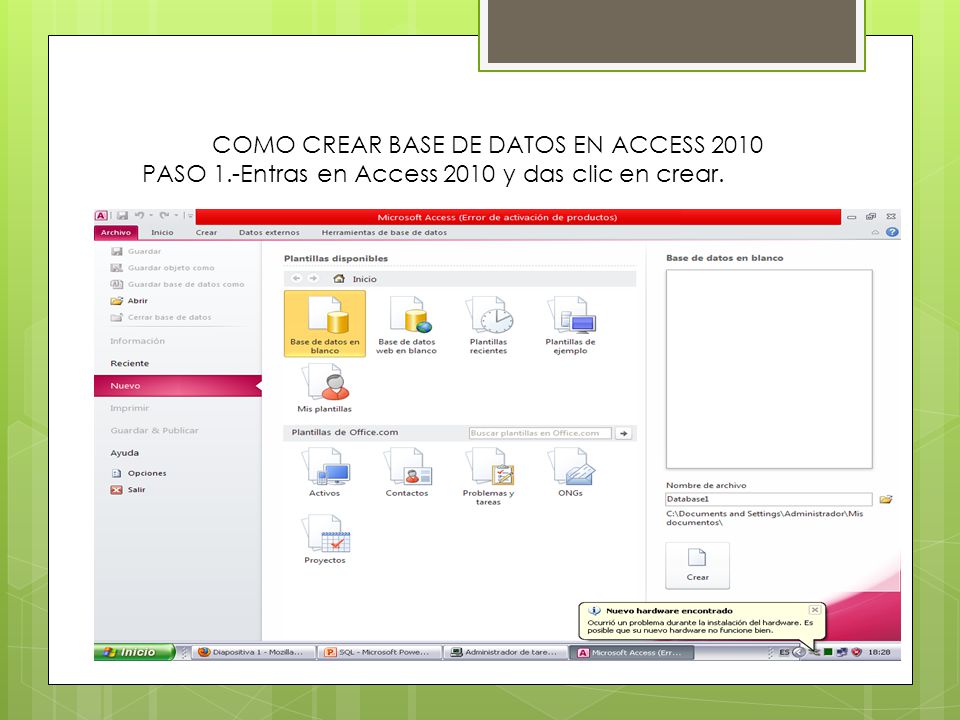Switch to Administrador de tareas taskbar item
The width and height of the screenshot is (960, 720).
pyautogui.click(x=506, y=653)
